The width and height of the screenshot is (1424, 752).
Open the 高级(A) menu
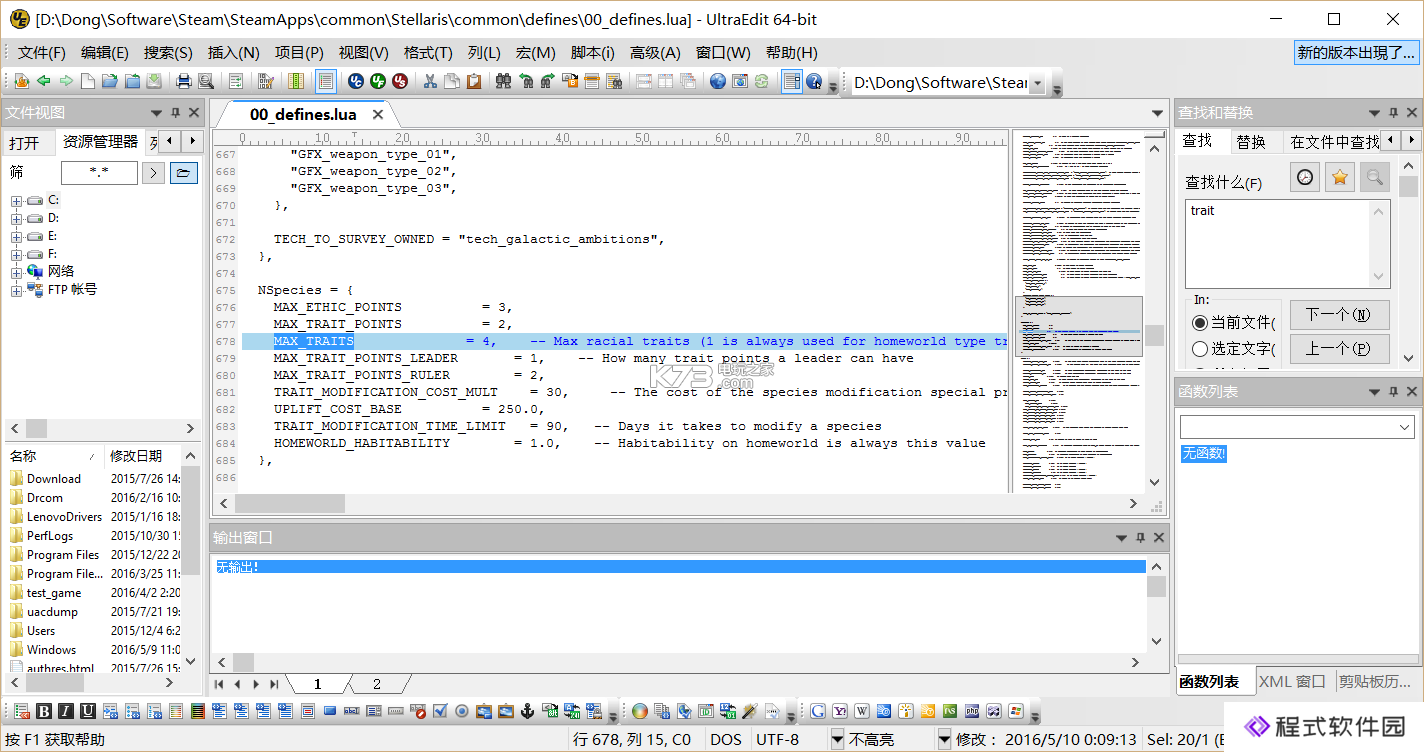655,53
